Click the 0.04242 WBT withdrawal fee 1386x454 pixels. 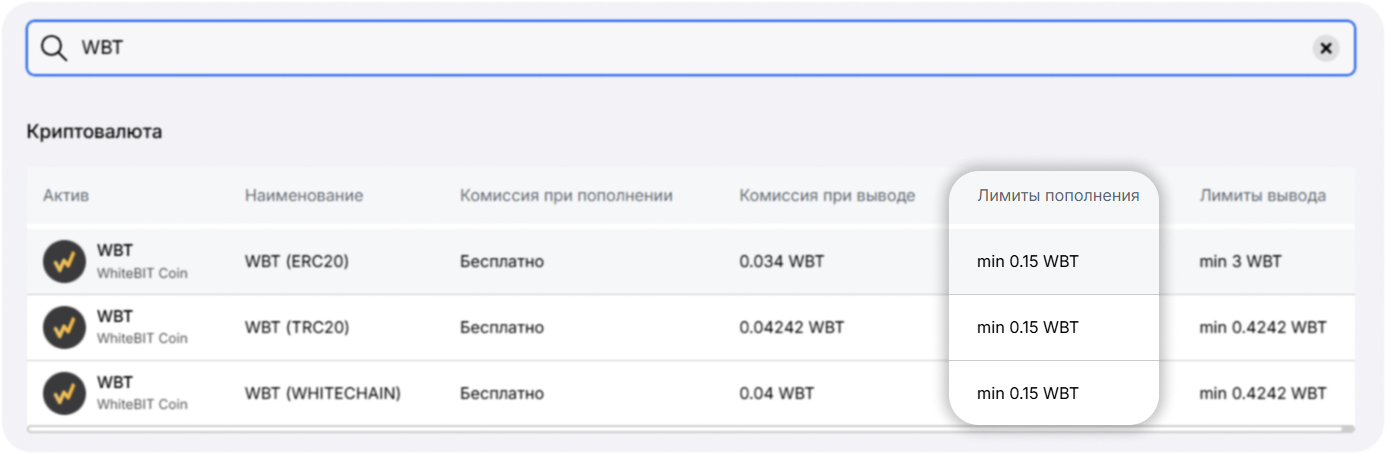[x=792, y=327]
